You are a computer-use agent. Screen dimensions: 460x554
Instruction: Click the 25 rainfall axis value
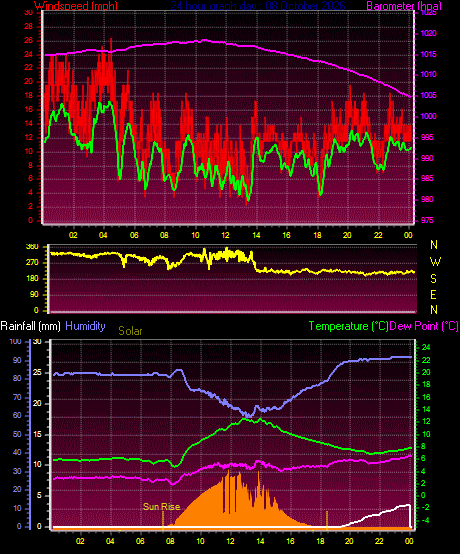point(37,372)
